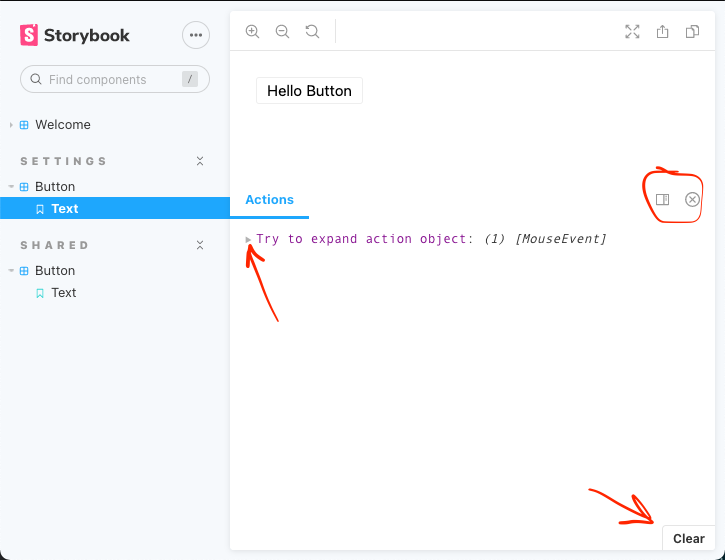The height and width of the screenshot is (560, 725).
Task: Clear the actions log
Action: [x=688, y=538]
